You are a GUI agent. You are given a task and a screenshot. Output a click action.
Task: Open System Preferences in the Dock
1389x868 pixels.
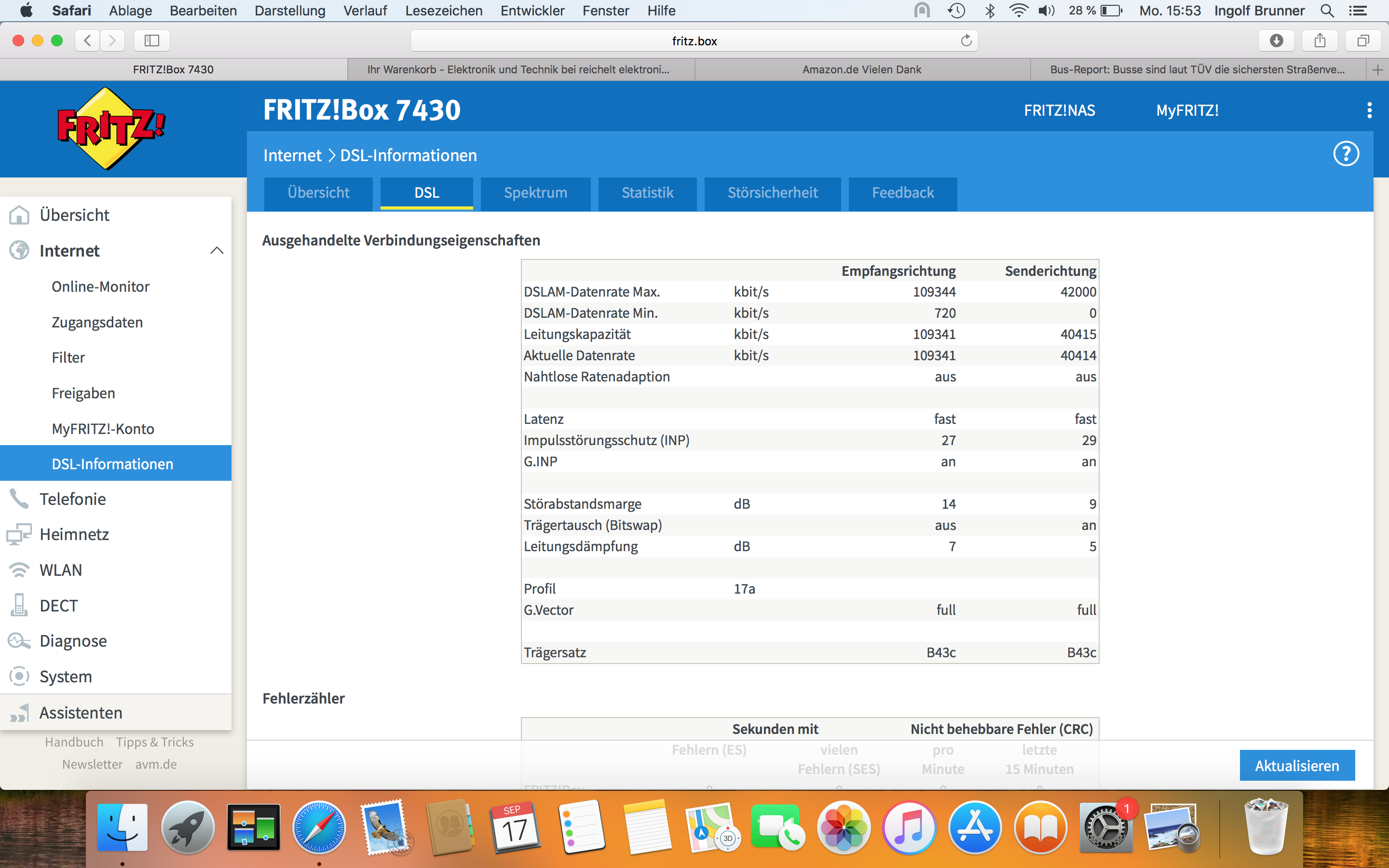coord(1105,827)
